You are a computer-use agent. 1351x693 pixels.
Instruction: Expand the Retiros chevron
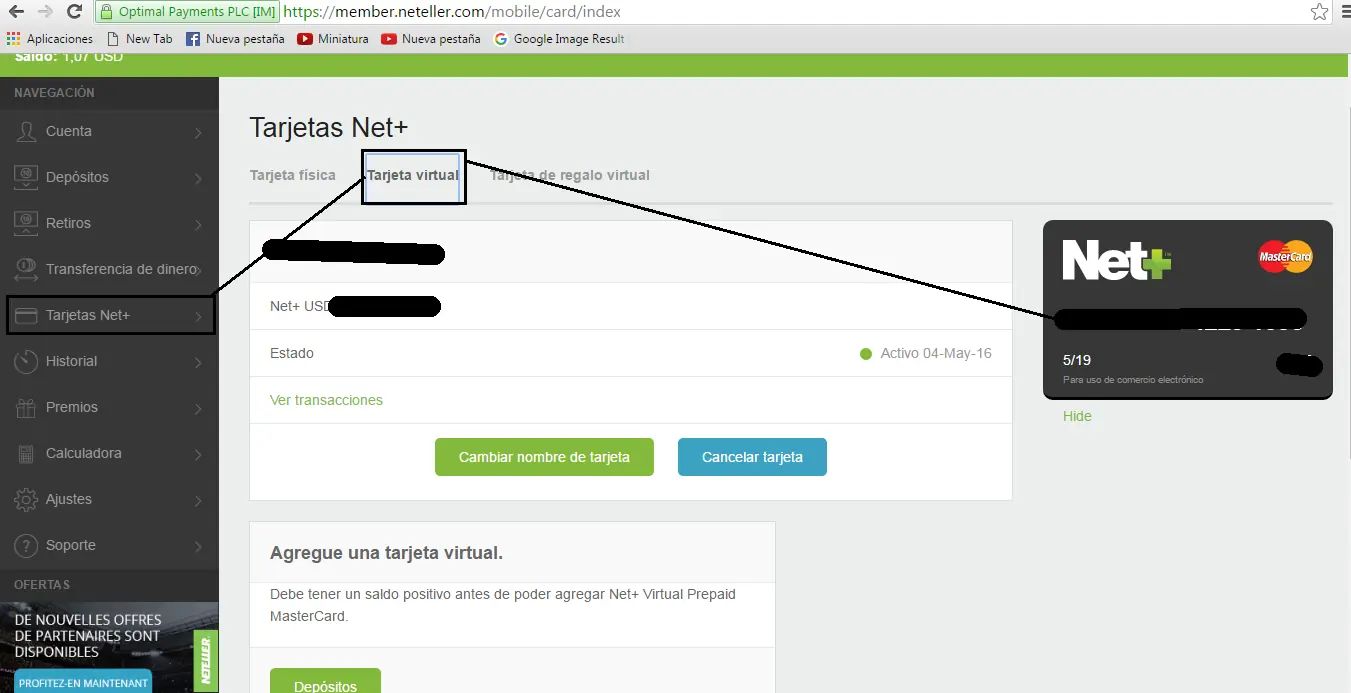point(198,225)
